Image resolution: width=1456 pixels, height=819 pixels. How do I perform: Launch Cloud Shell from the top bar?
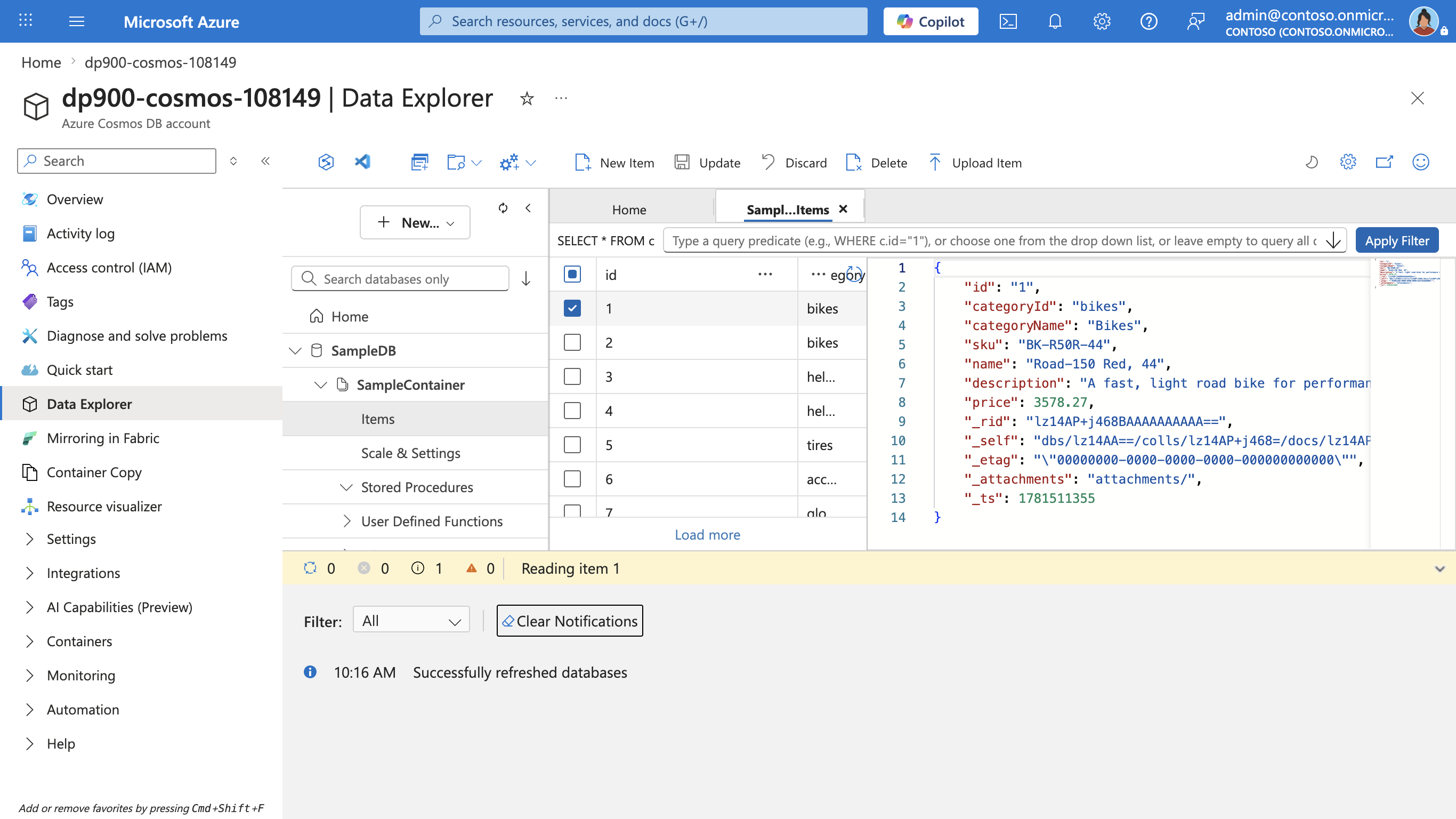coord(1008,21)
